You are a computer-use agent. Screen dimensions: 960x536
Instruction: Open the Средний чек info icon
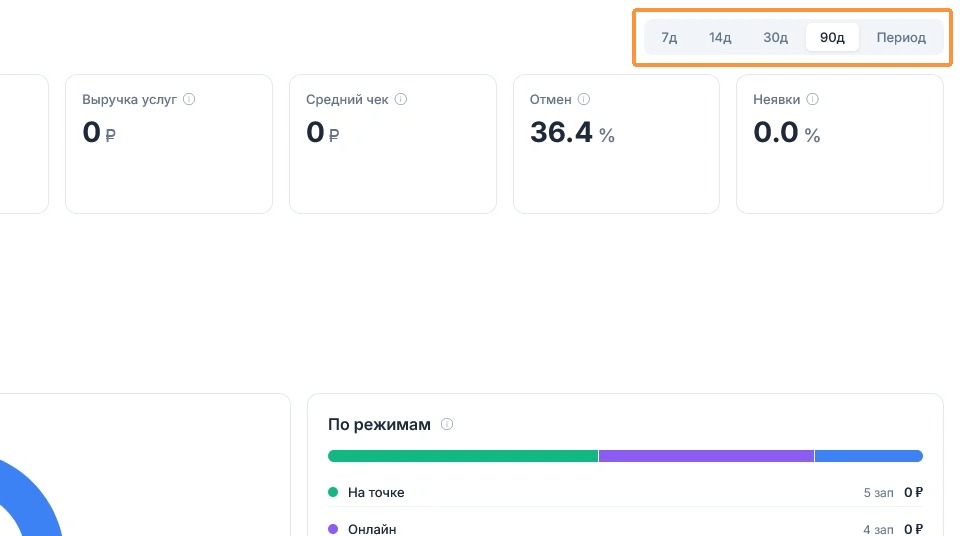(x=401, y=99)
